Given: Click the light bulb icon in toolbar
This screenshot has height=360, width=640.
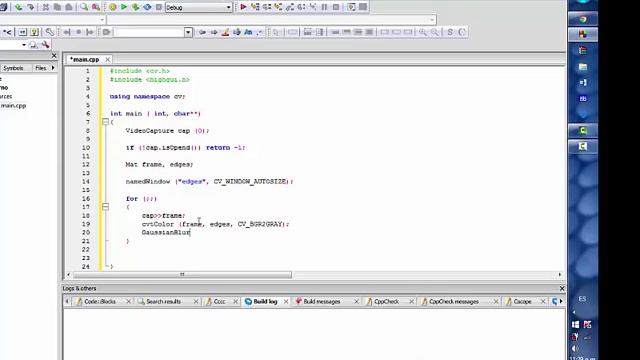Looking at the screenshot, I should pos(34,32).
